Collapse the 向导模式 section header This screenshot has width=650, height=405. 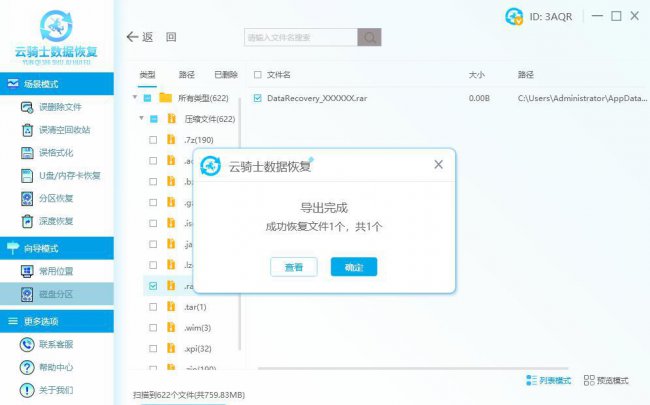tap(57, 248)
